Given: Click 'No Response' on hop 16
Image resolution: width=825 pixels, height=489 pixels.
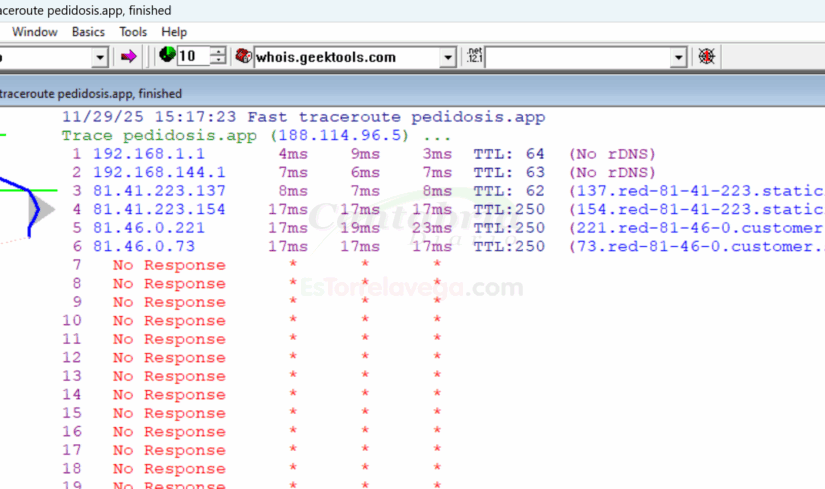Looking at the screenshot, I should (169, 431).
